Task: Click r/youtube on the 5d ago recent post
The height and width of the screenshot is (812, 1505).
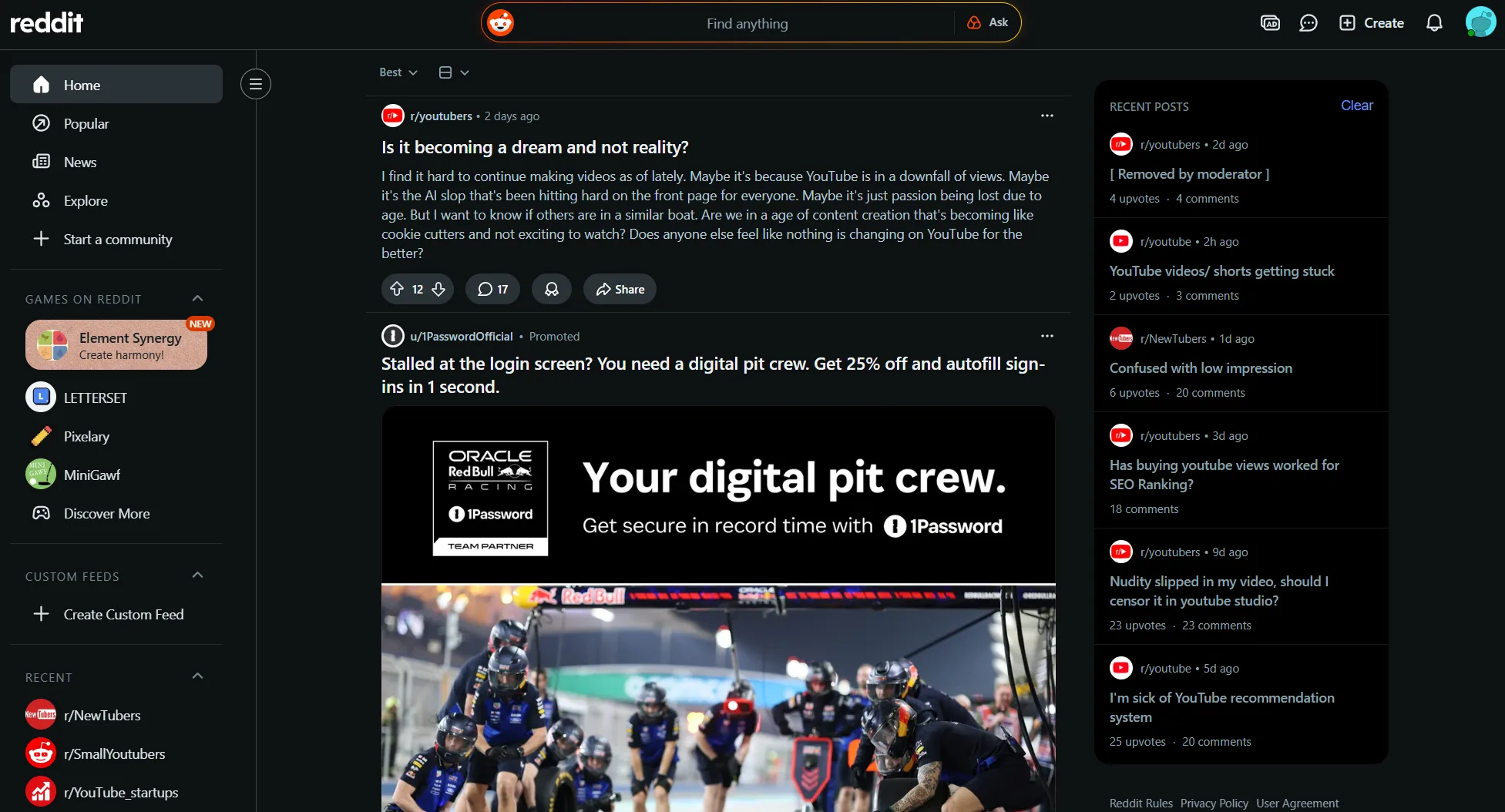Action: pyautogui.click(x=1166, y=668)
